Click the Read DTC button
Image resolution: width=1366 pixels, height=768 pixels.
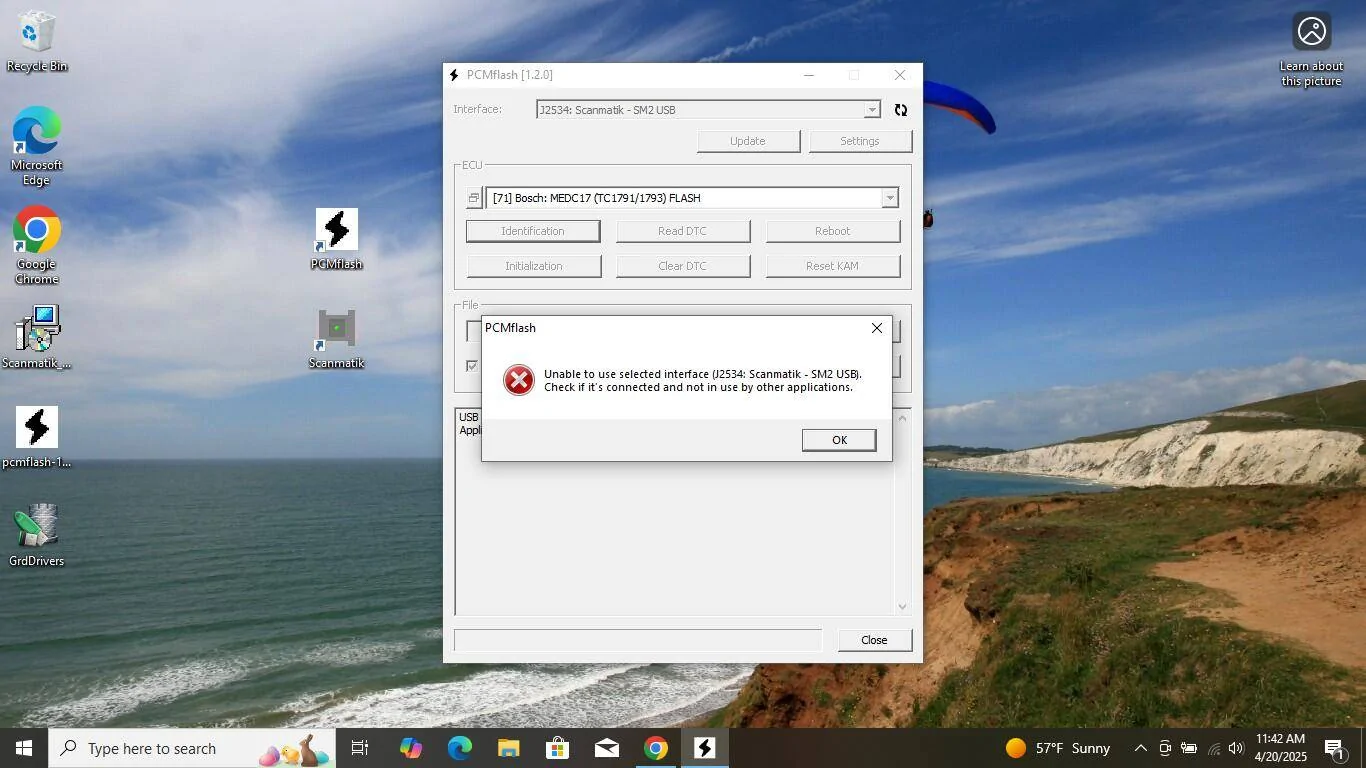[x=683, y=231]
